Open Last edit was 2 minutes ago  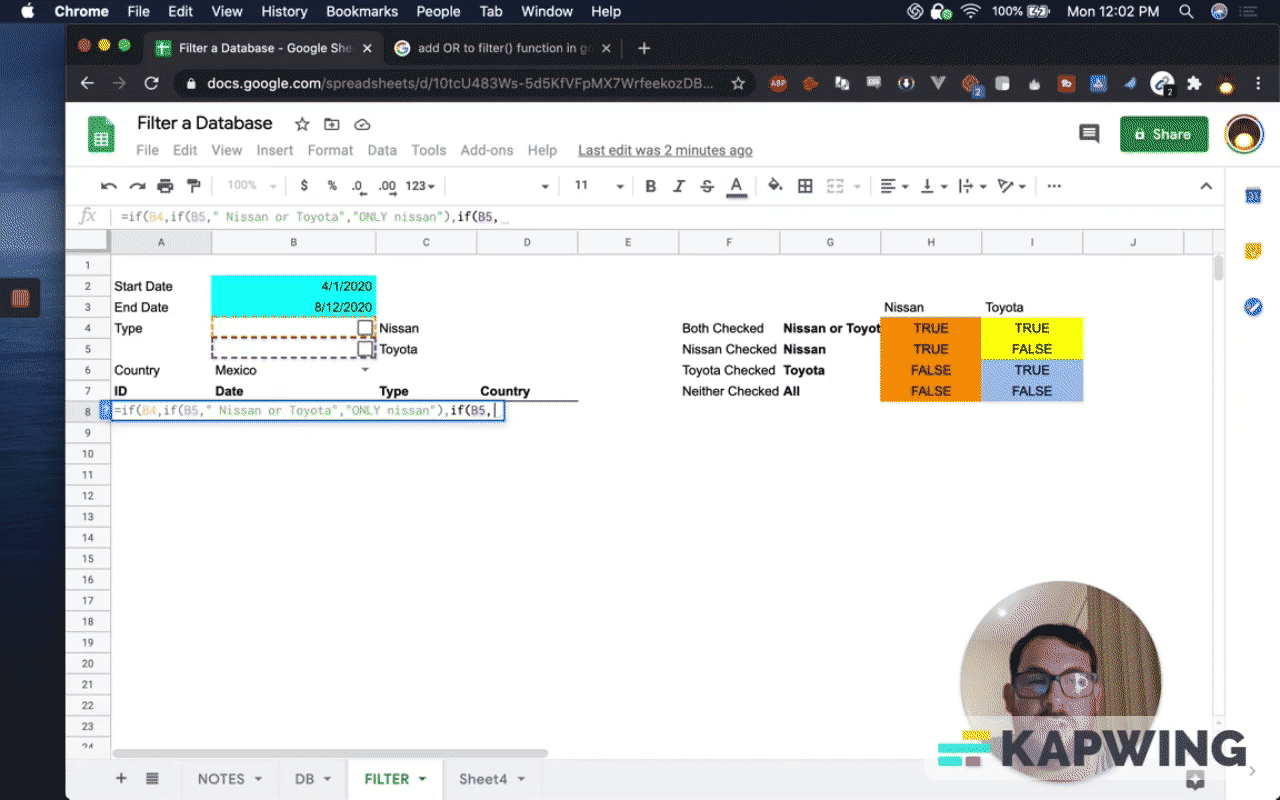point(665,150)
